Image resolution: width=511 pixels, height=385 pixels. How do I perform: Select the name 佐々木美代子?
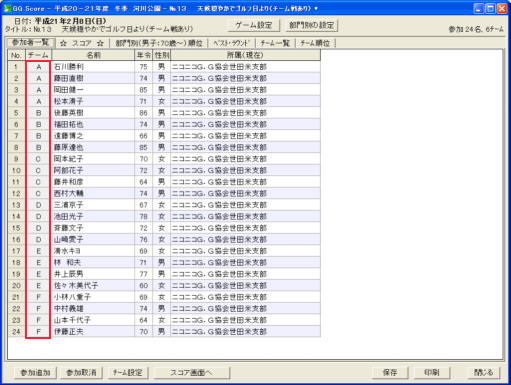[76, 286]
